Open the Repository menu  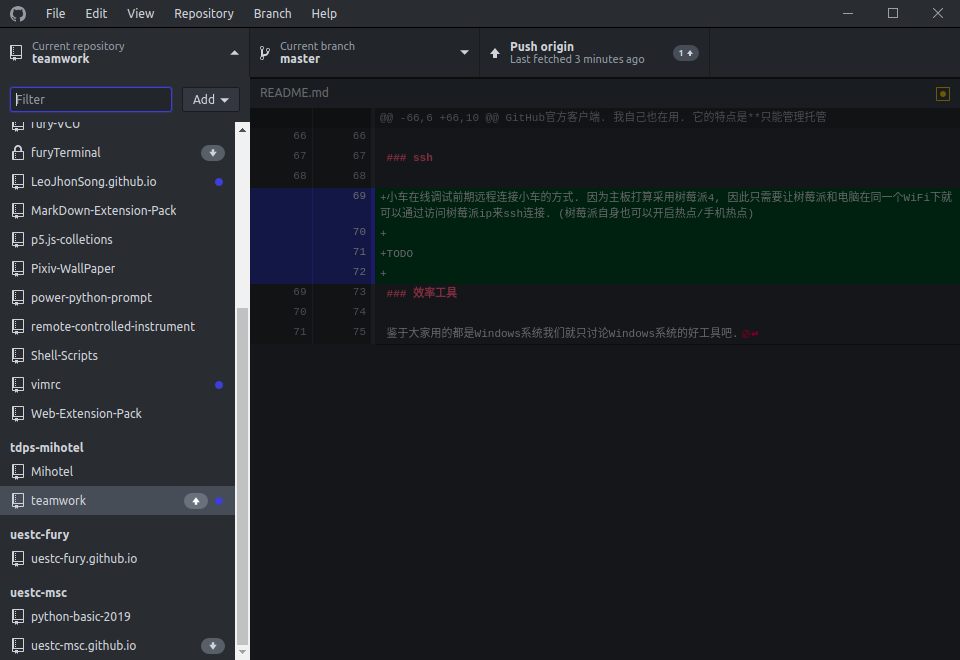click(203, 13)
